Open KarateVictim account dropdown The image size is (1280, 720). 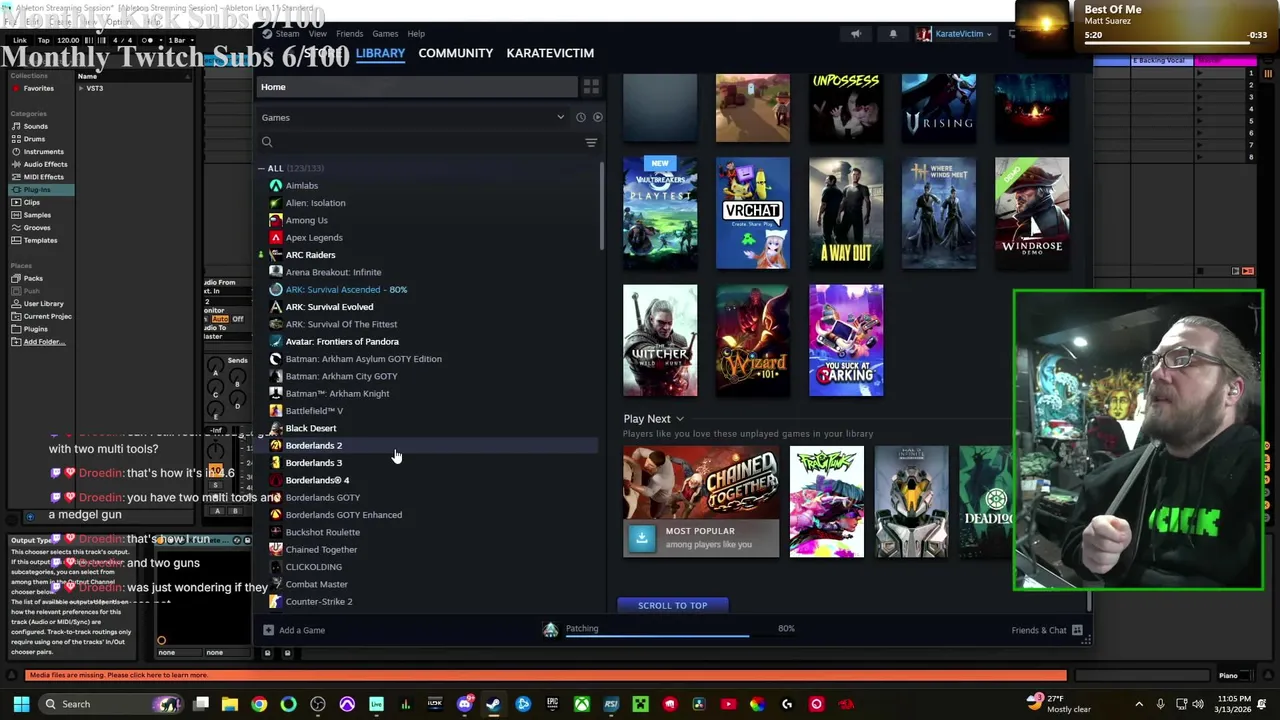(955, 34)
